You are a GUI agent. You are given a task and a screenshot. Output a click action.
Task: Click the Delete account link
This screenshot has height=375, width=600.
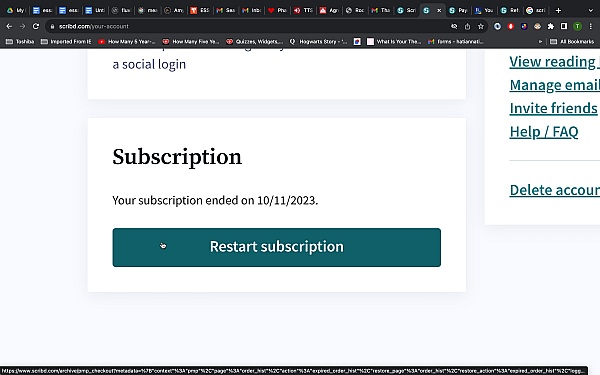coord(554,190)
